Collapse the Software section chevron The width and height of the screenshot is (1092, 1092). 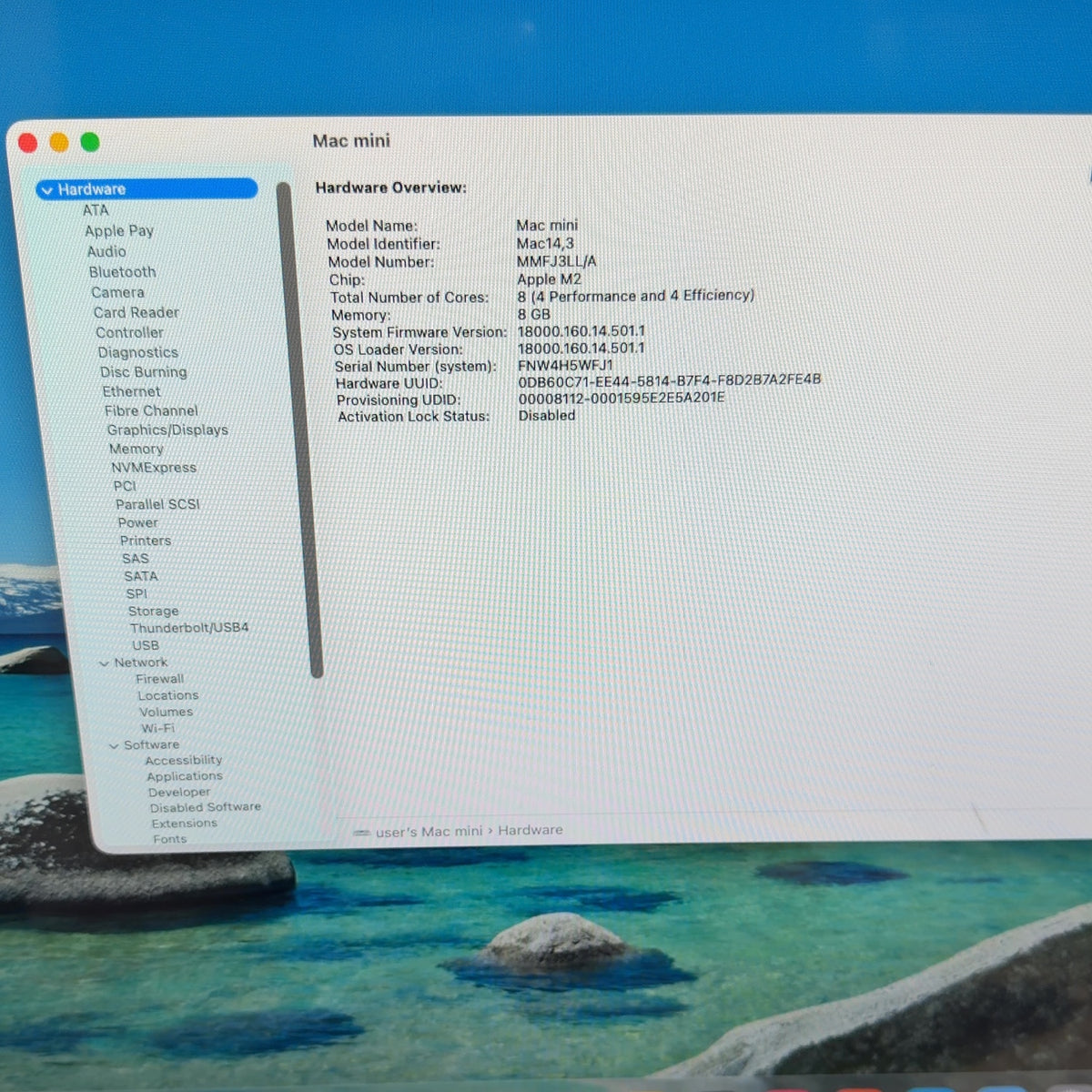click(x=114, y=745)
